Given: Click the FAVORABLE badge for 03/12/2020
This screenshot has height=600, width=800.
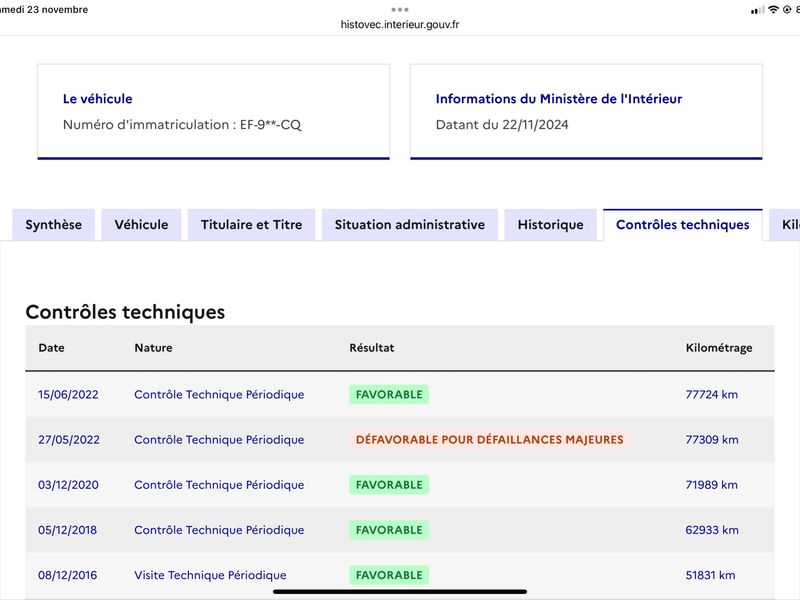Looking at the screenshot, I should point(389,485).
